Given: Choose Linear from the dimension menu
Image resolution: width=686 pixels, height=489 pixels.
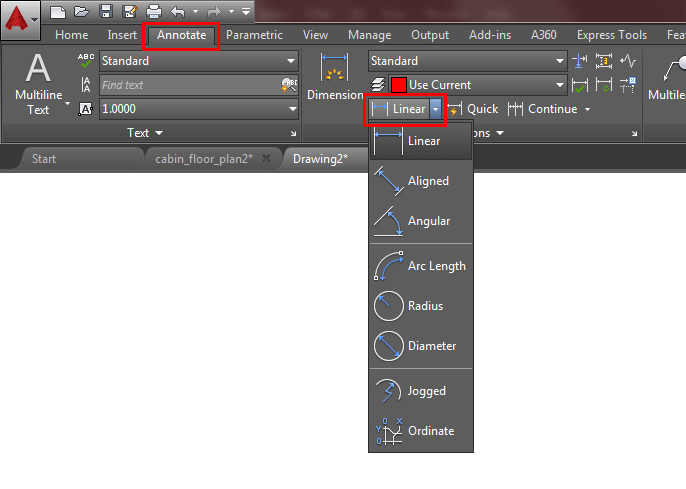Looking at the screenshot, I should 421,141.
